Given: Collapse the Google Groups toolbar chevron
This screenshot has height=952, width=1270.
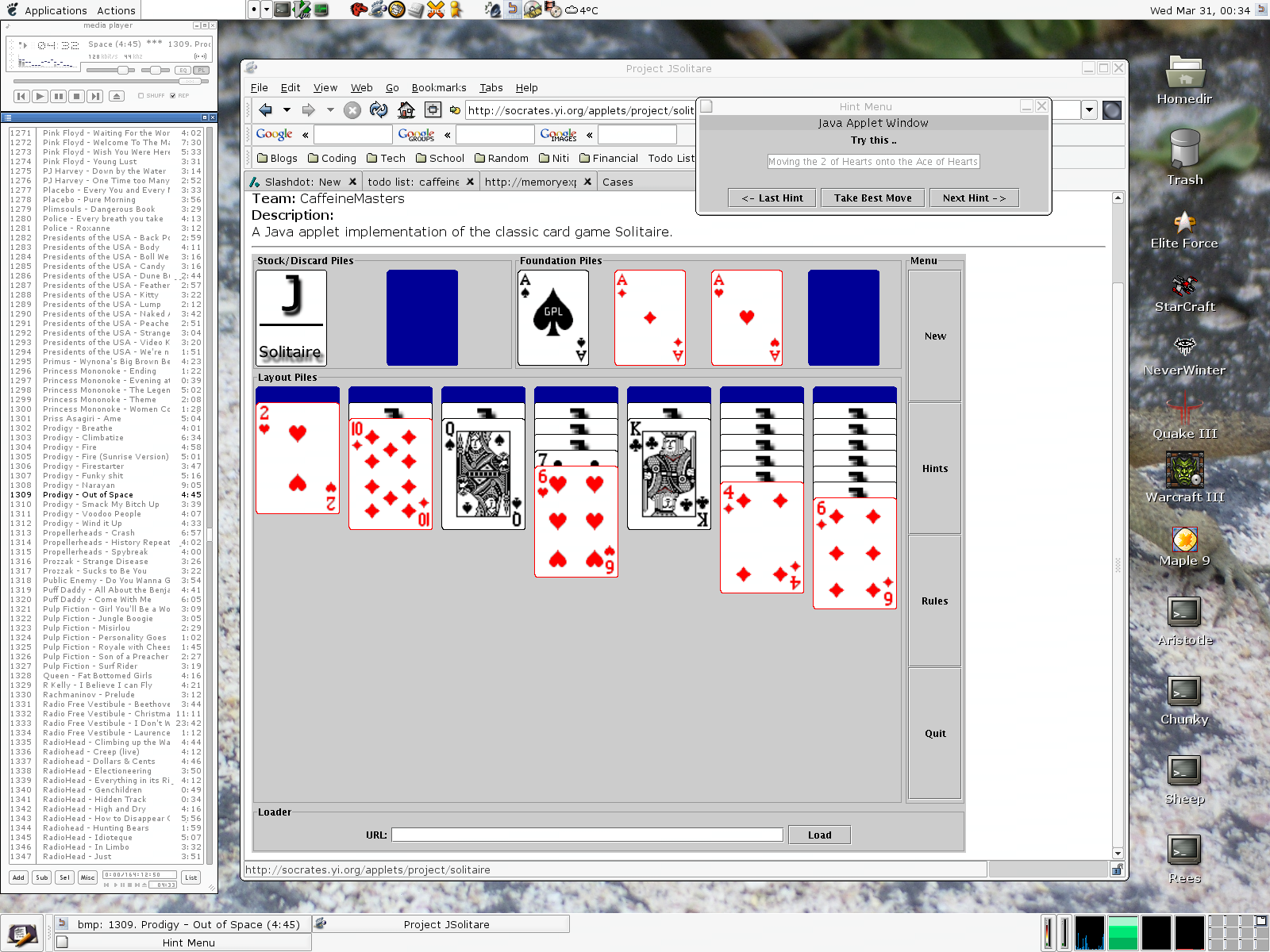Looking at the screenshot, I should (448, 135).
